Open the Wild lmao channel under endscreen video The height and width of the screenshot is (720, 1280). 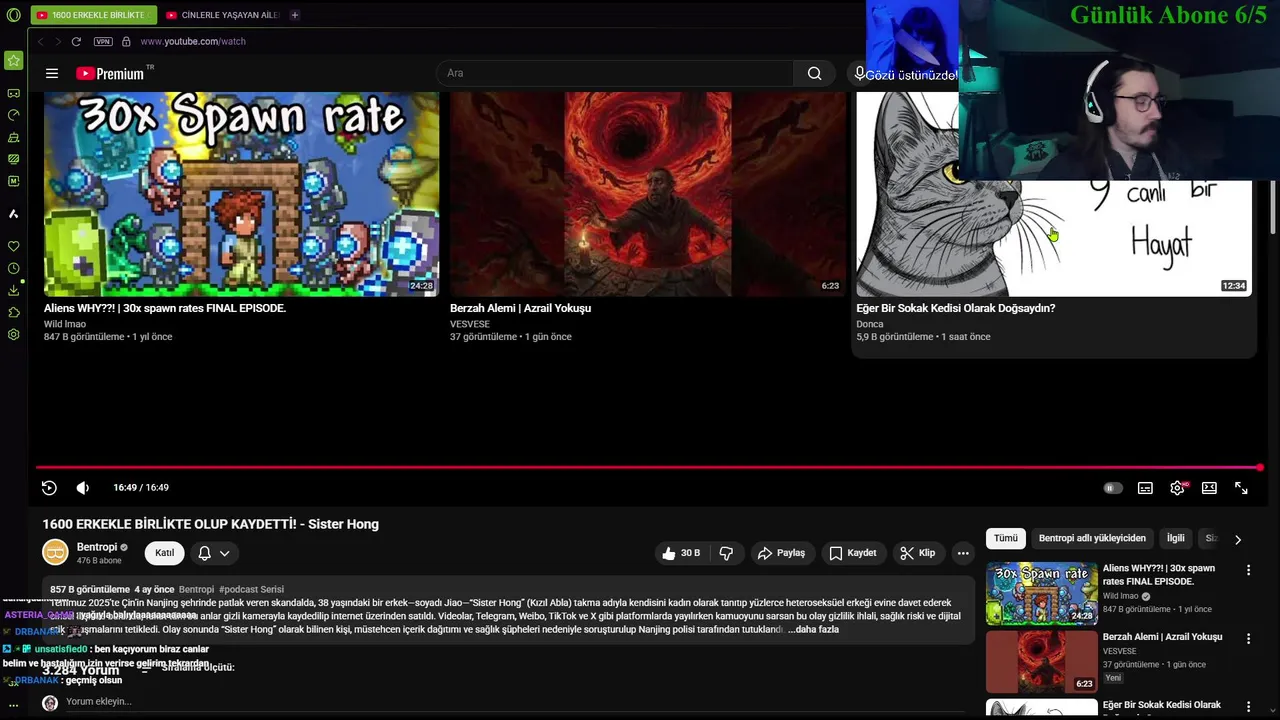(x=65, y=324)
